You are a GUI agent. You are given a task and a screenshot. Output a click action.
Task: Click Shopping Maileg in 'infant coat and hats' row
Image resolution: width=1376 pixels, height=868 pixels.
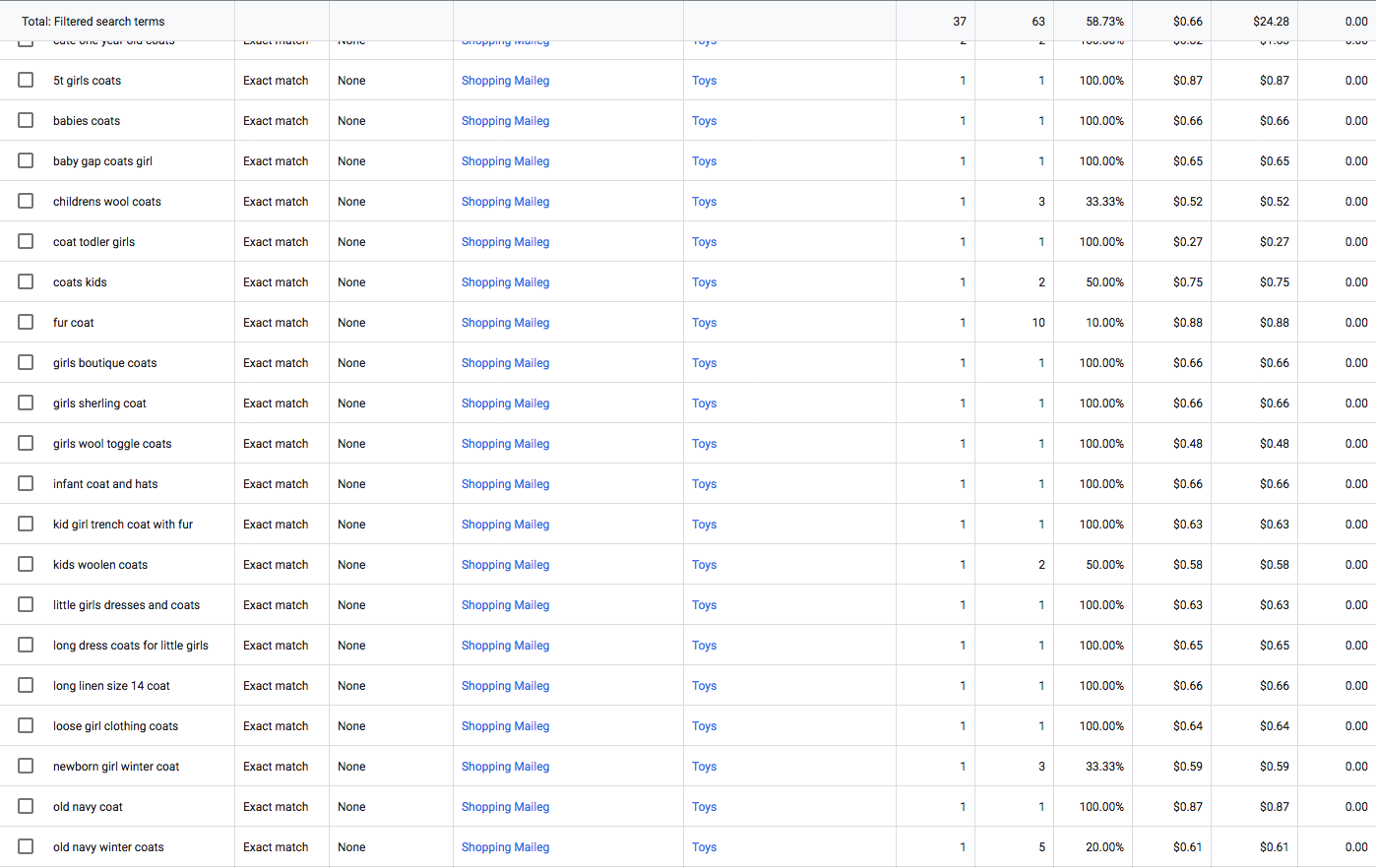pos(505,484)
